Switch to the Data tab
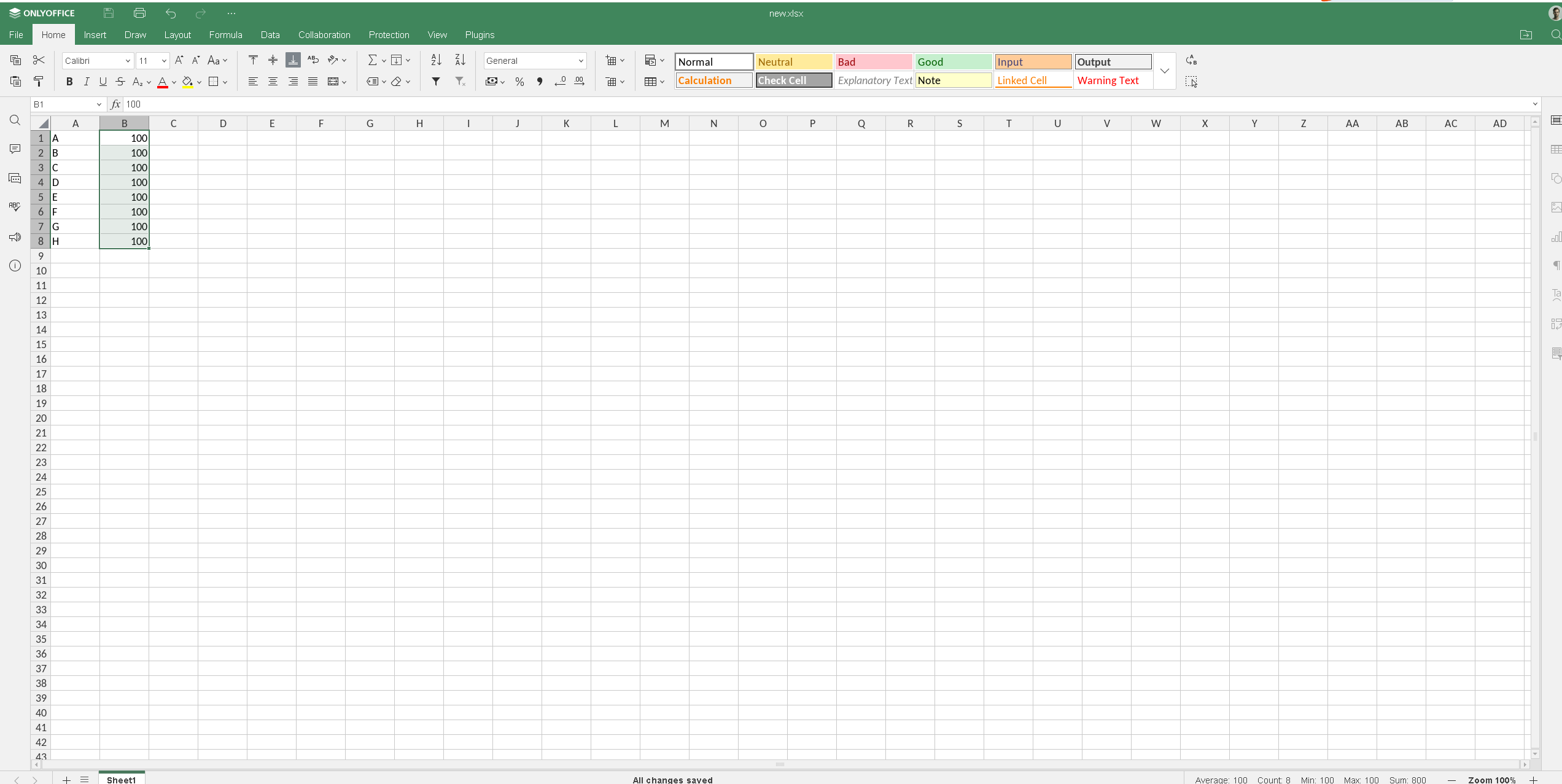 (x=270, y=35)
